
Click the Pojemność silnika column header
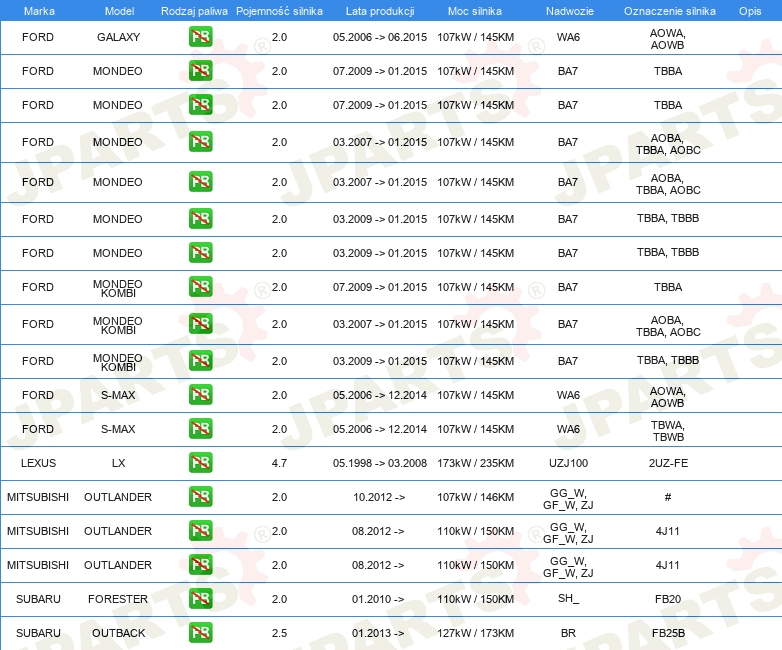pyautogui.click(x=279, y=11)
